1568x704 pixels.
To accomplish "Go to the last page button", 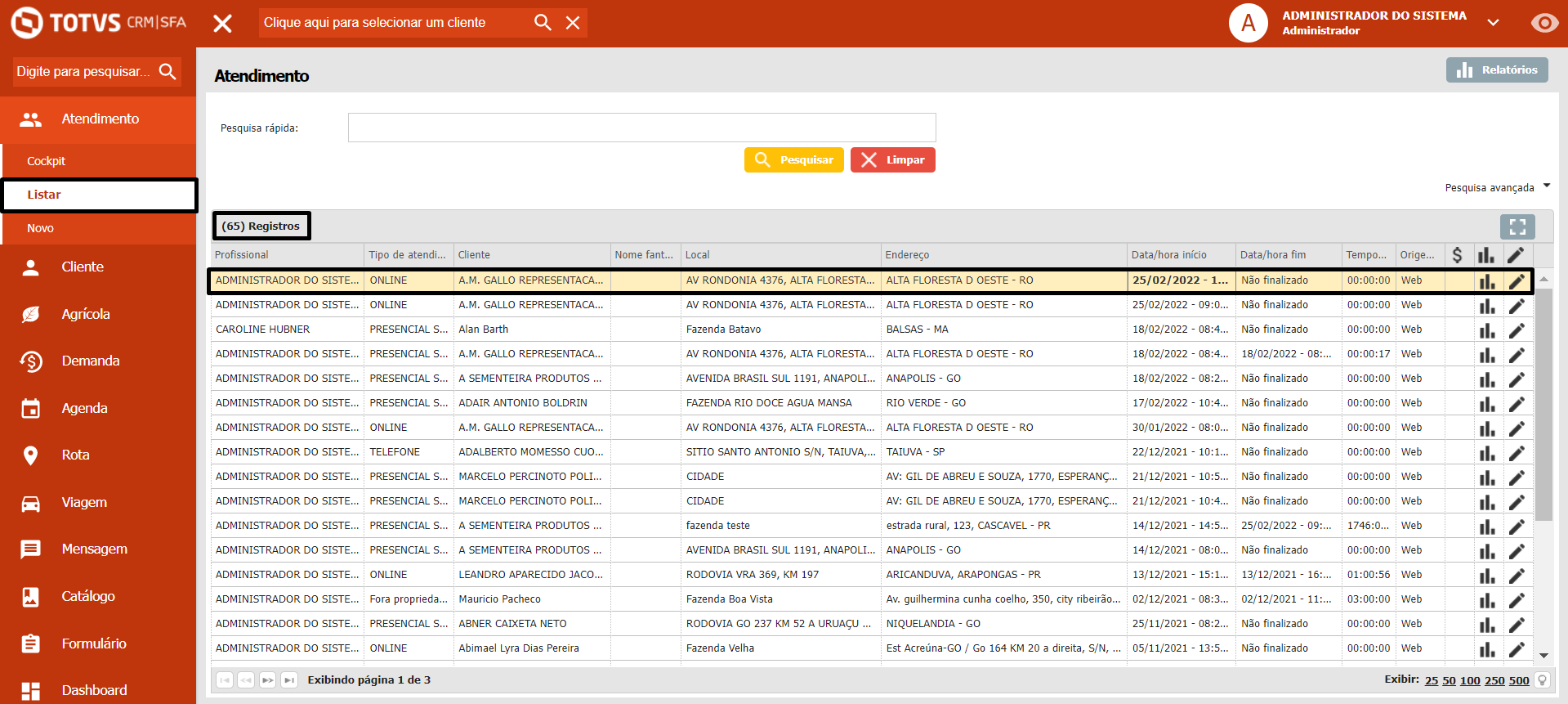I will coord(289,680).
